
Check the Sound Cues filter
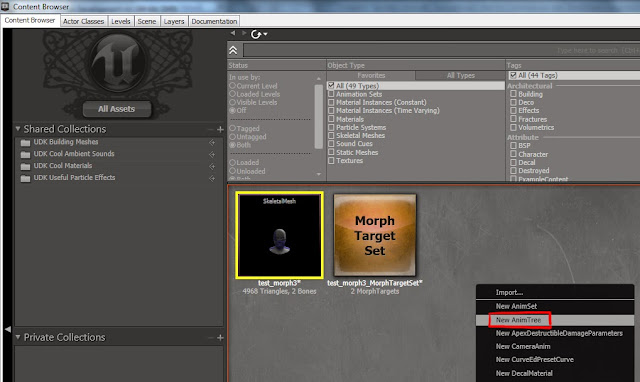pyautogui.click(x=331, y=144)
